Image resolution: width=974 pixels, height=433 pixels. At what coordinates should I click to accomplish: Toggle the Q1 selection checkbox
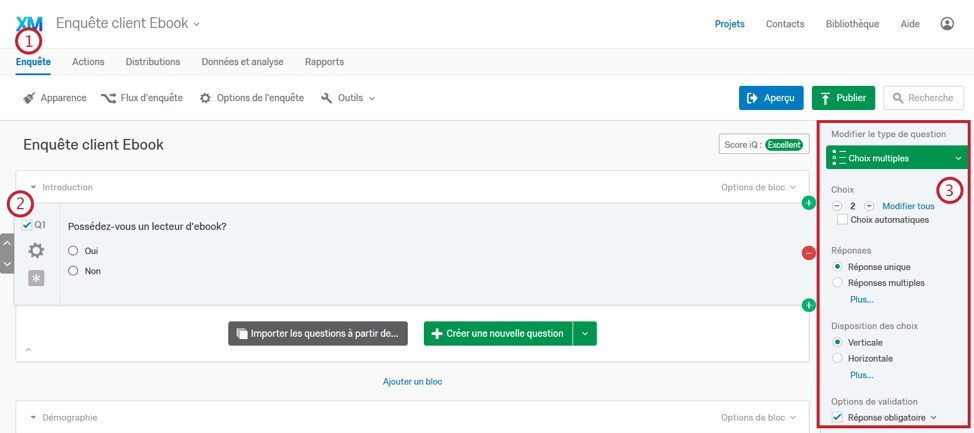pyautogui.click(x=27, y=225)
